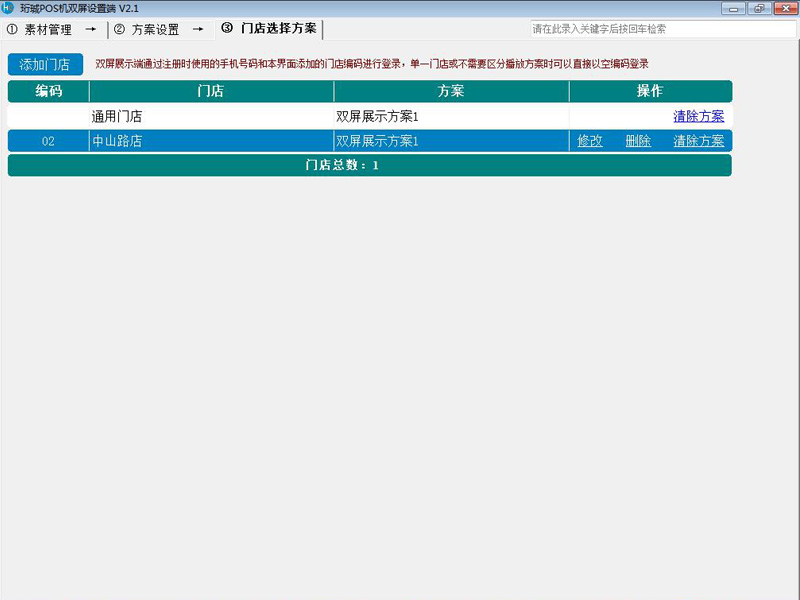800x600 pixels.
Task: Click the 方案 column header
Action: coord(452,91)
